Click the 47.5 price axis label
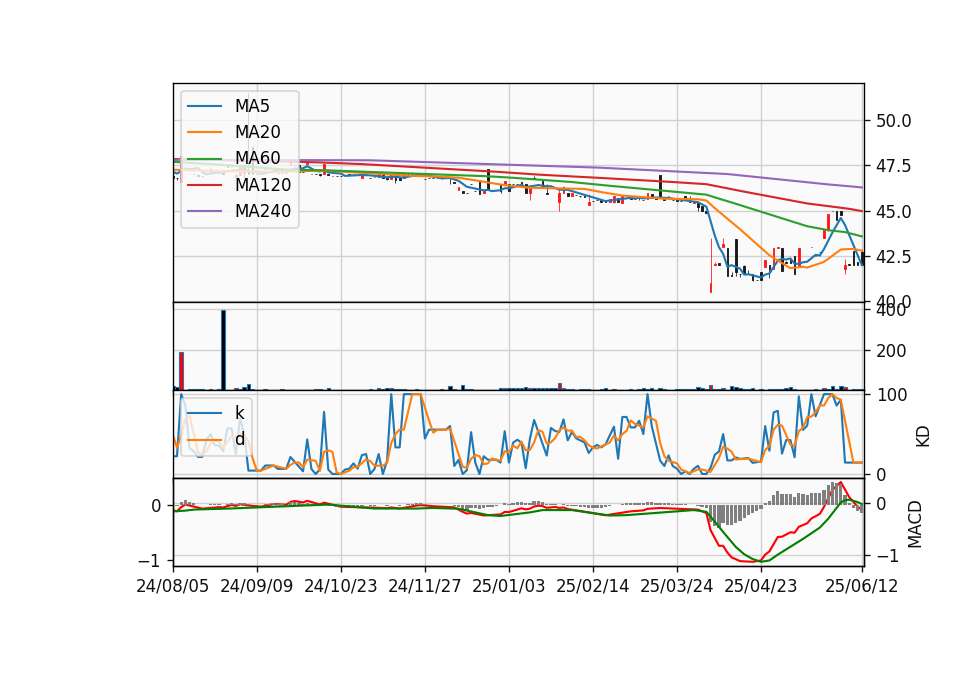This screenshot has width=960, height=690. (894, 166)
